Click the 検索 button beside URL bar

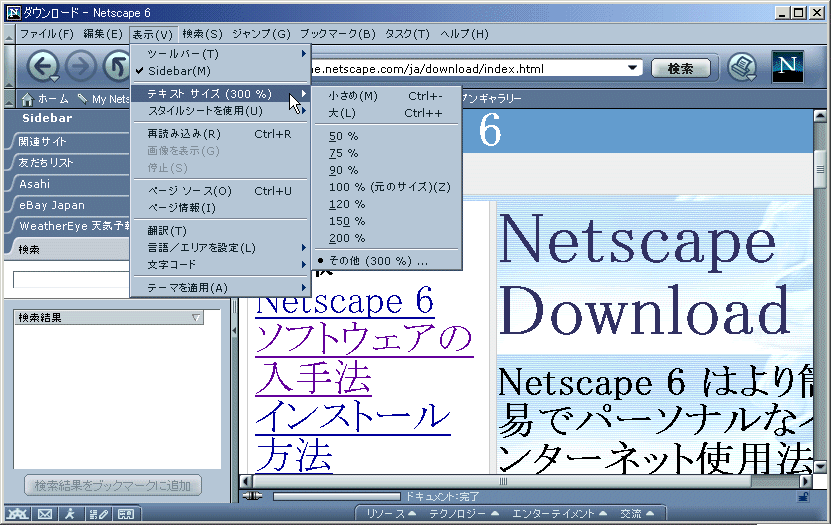[x=680, y=68]
